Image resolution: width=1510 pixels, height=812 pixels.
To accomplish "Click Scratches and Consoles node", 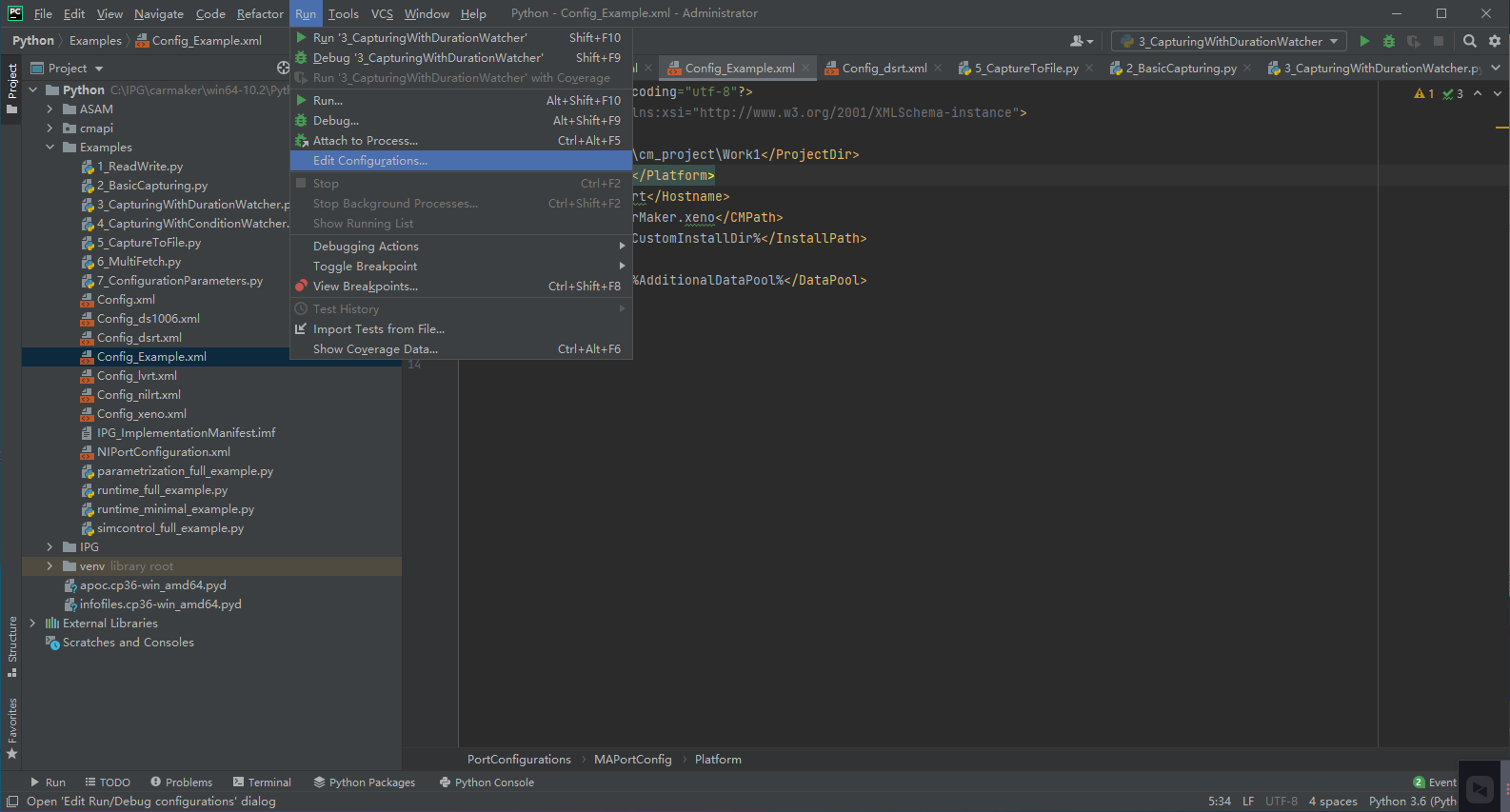I will [x=129, y=643].
